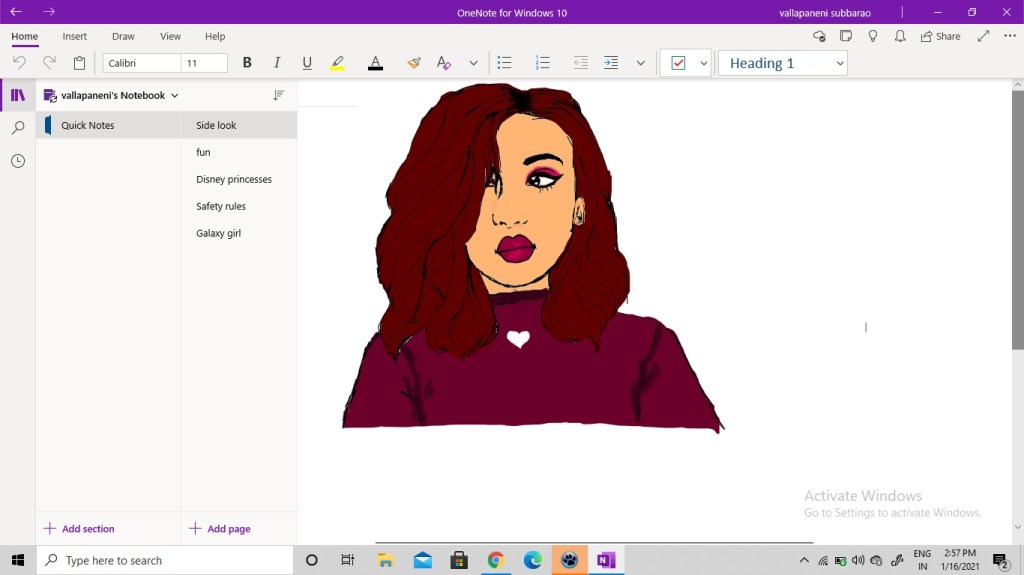Insert a bulleted list
The height and width of the screenshot is (575, 1024).
[505, 63]
